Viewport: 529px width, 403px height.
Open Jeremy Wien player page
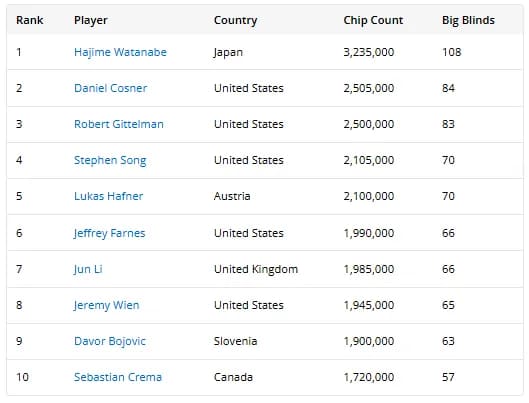(106, 305)
